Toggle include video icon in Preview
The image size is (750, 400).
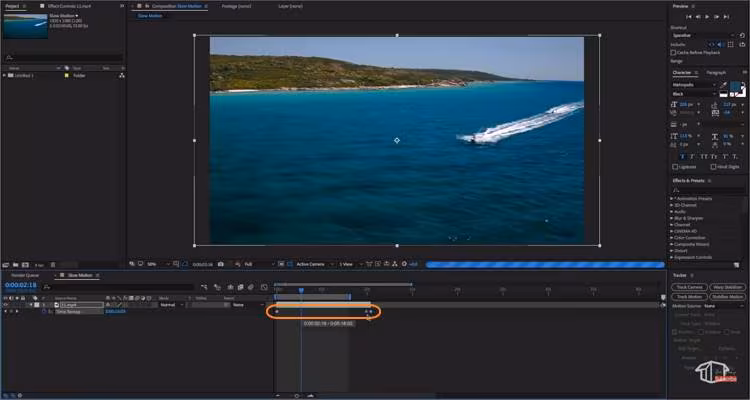coord(713,44)
